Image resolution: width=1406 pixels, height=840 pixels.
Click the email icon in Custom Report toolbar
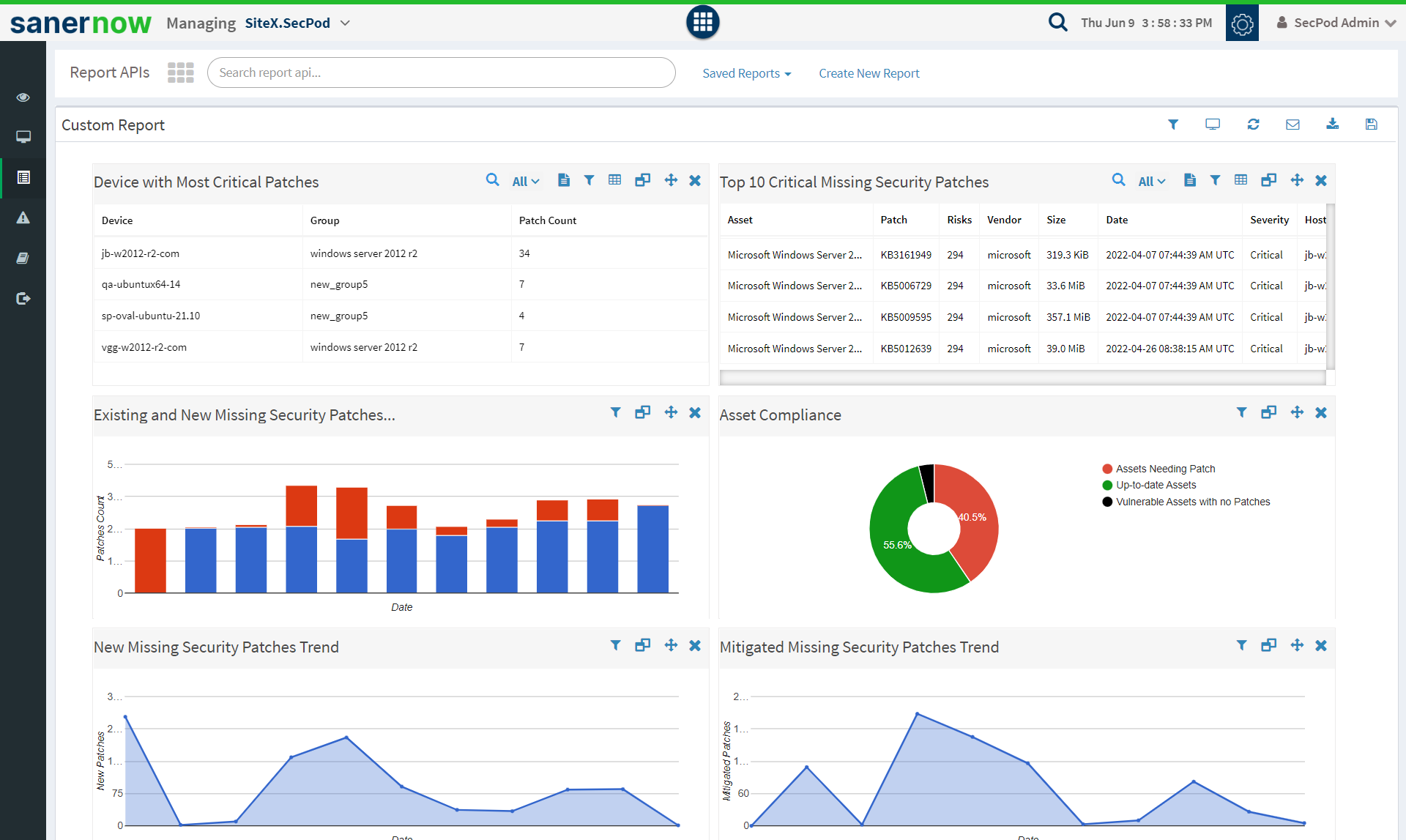pos(1294,124)
